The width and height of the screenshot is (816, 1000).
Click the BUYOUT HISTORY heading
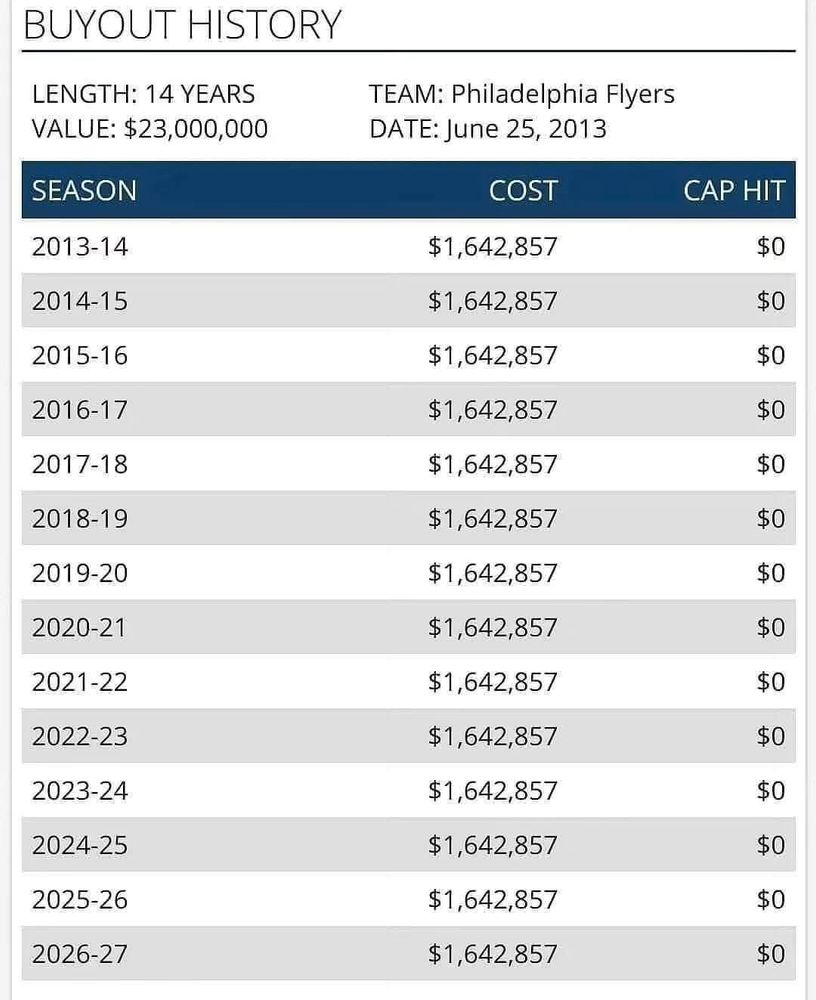pyautogui.click(x=182, y=25)
